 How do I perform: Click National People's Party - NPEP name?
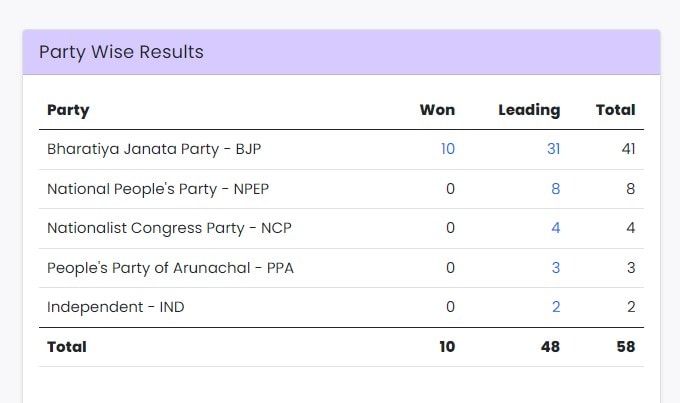click(158, 189)
